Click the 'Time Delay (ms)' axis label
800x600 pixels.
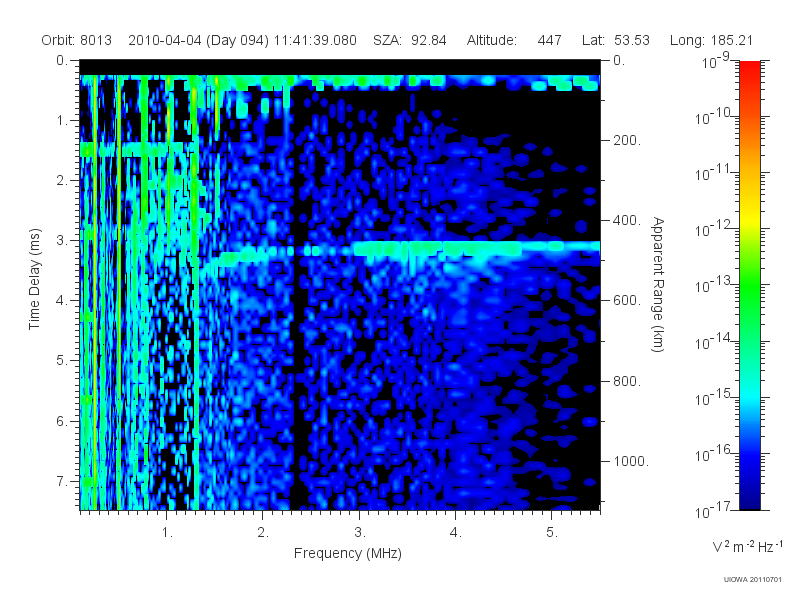pos(34,279)
